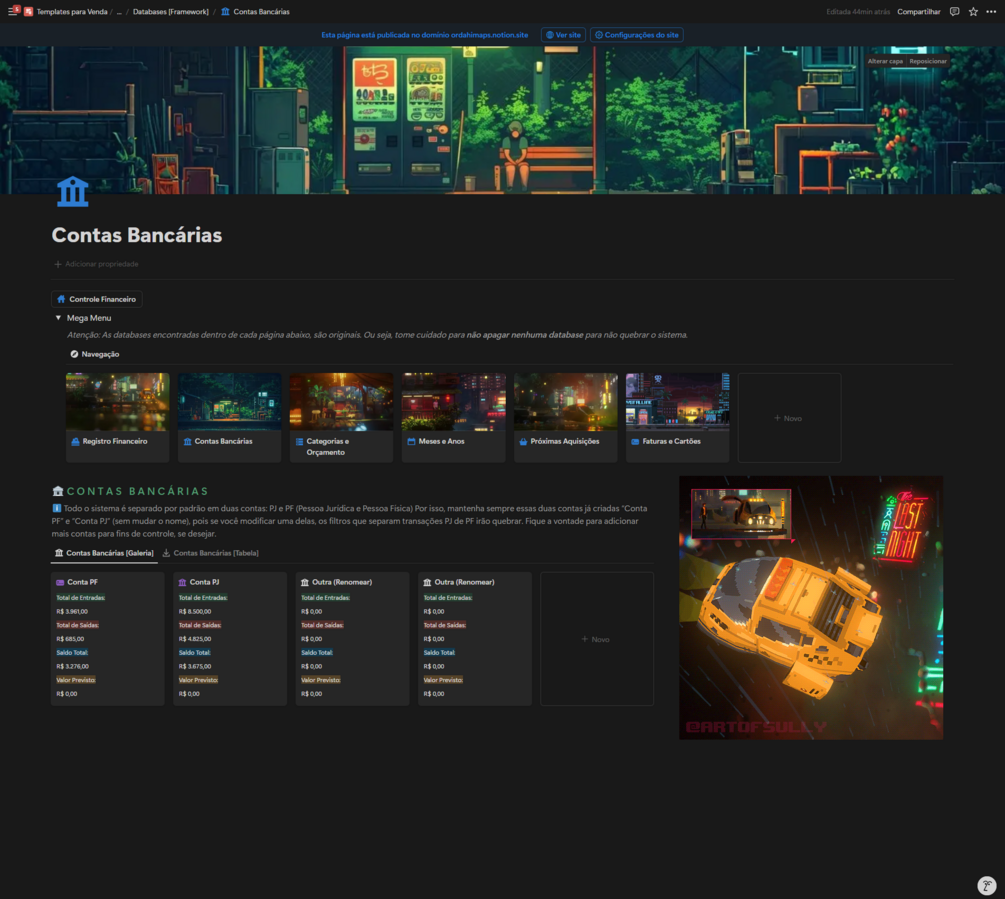
Task: Click R$ 3.276,00 saldo in Conta PF
Action: click(x=72, y=666)
